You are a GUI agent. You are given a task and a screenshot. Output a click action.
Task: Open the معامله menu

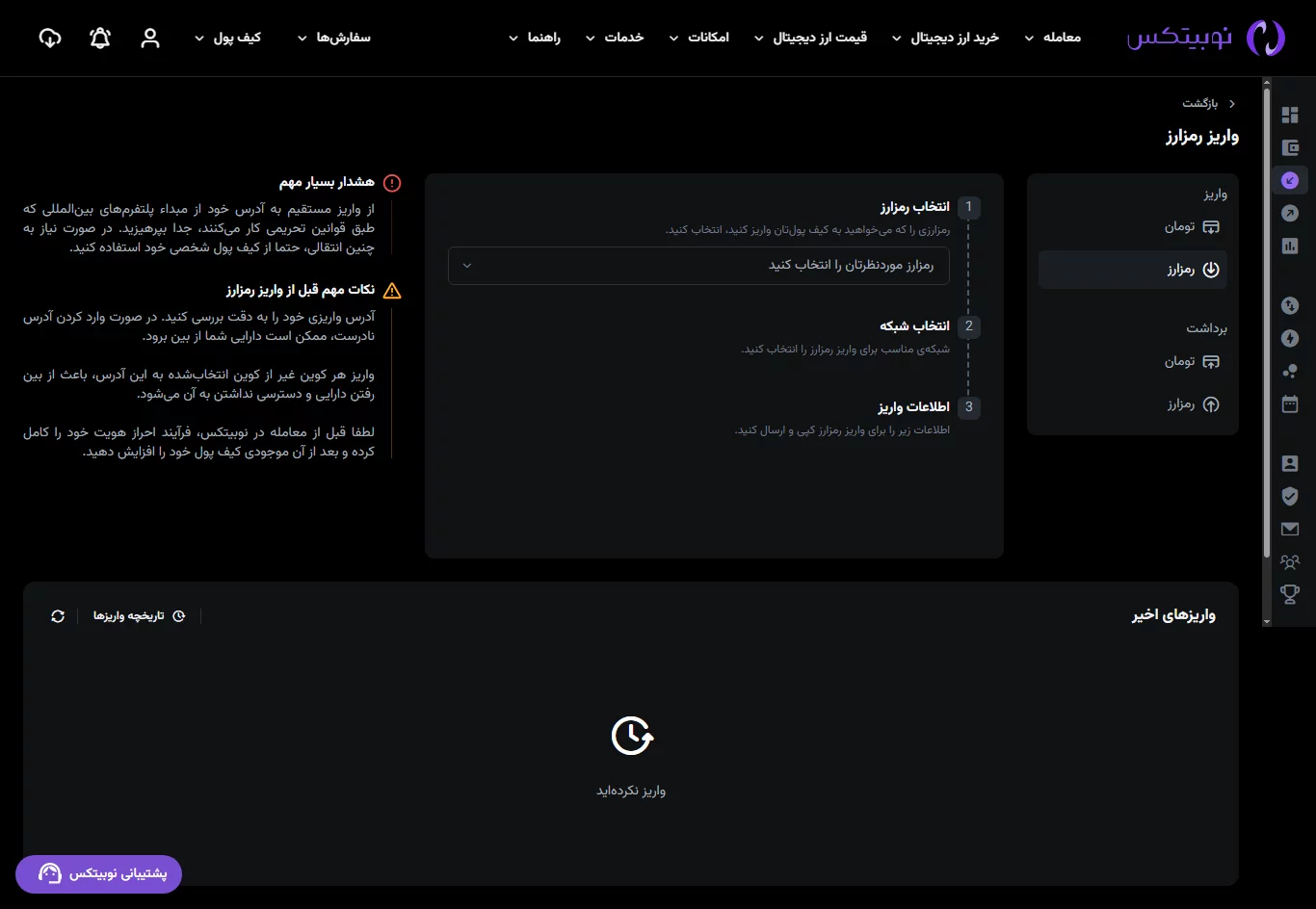1052,38
